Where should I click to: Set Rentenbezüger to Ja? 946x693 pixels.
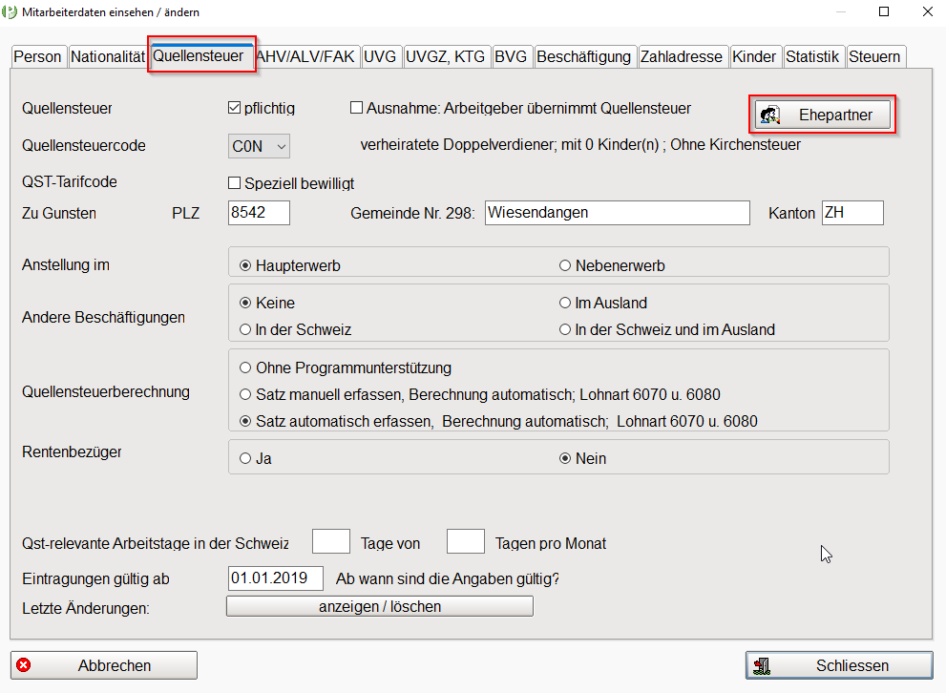click(x=246, y=458)
